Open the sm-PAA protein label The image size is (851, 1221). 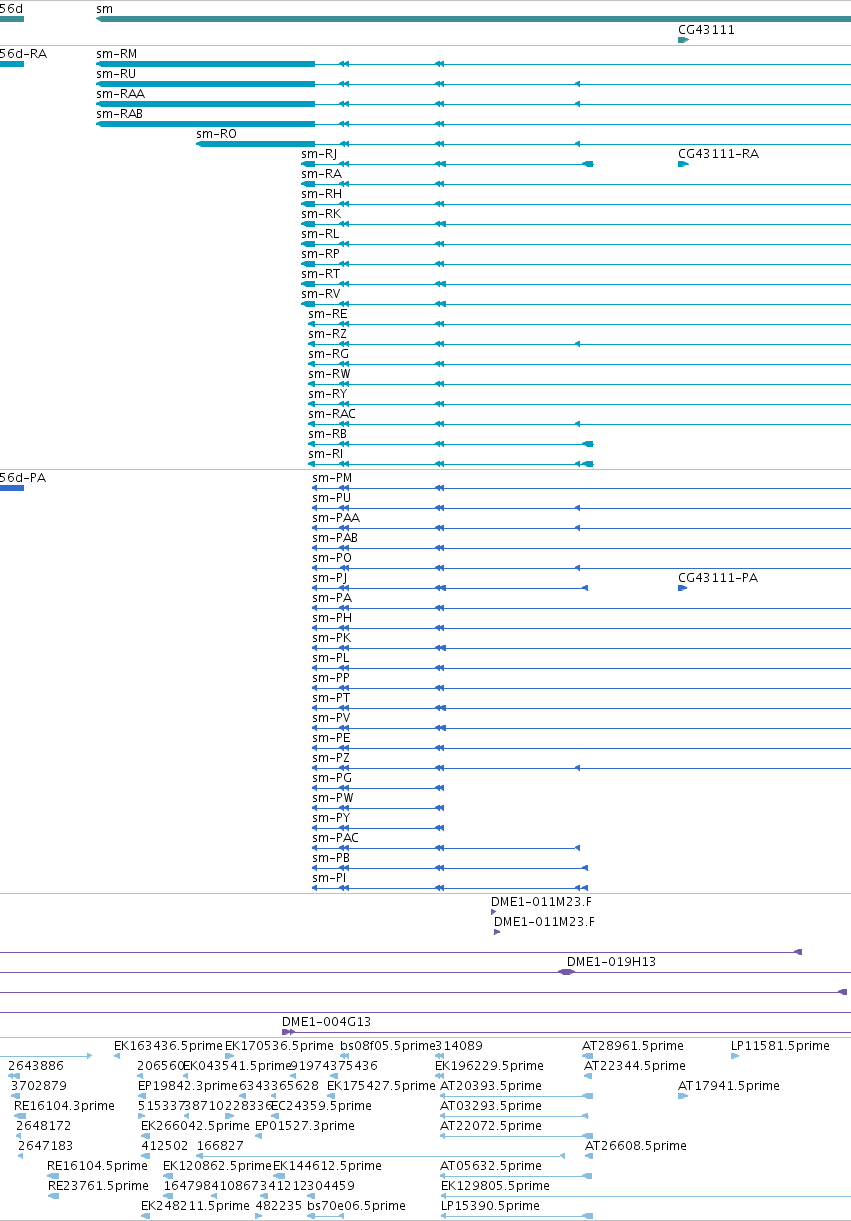(336, 518)
